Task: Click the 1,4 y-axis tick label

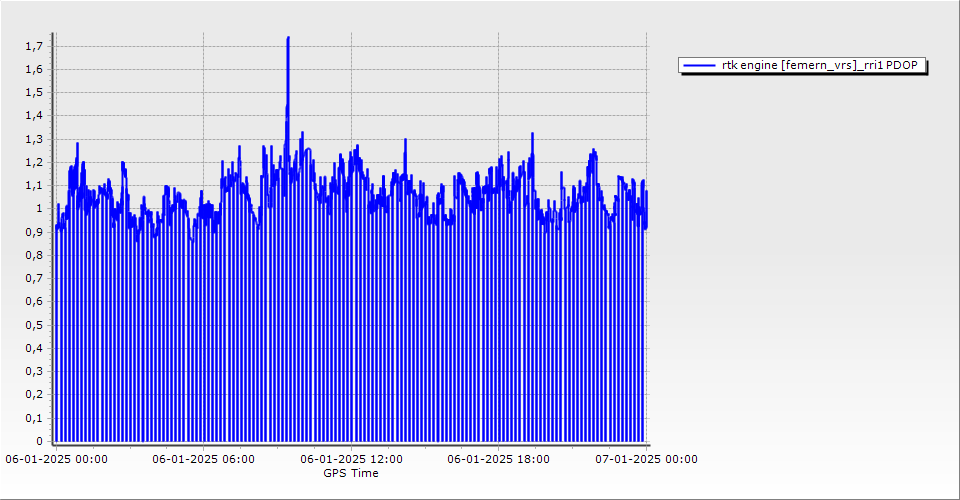Action: coord(34,116)
